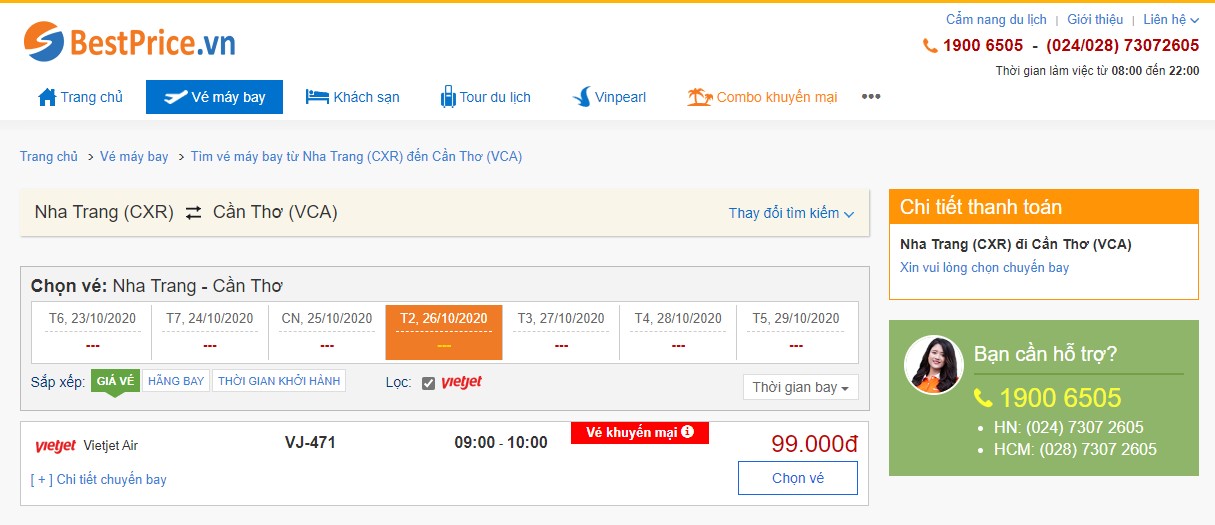Click HN: (024) 7307 2605 number

[x=1068, y=427]
